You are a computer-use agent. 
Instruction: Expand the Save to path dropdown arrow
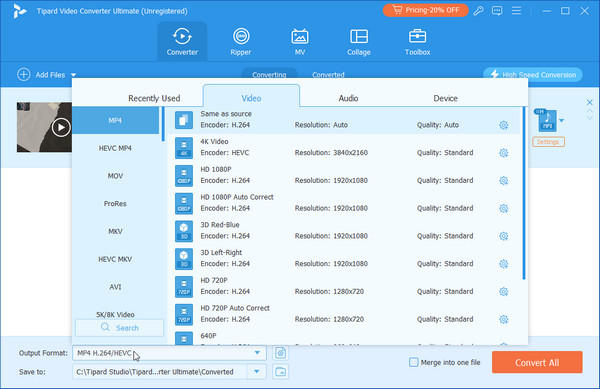click(x=257, y=371)
